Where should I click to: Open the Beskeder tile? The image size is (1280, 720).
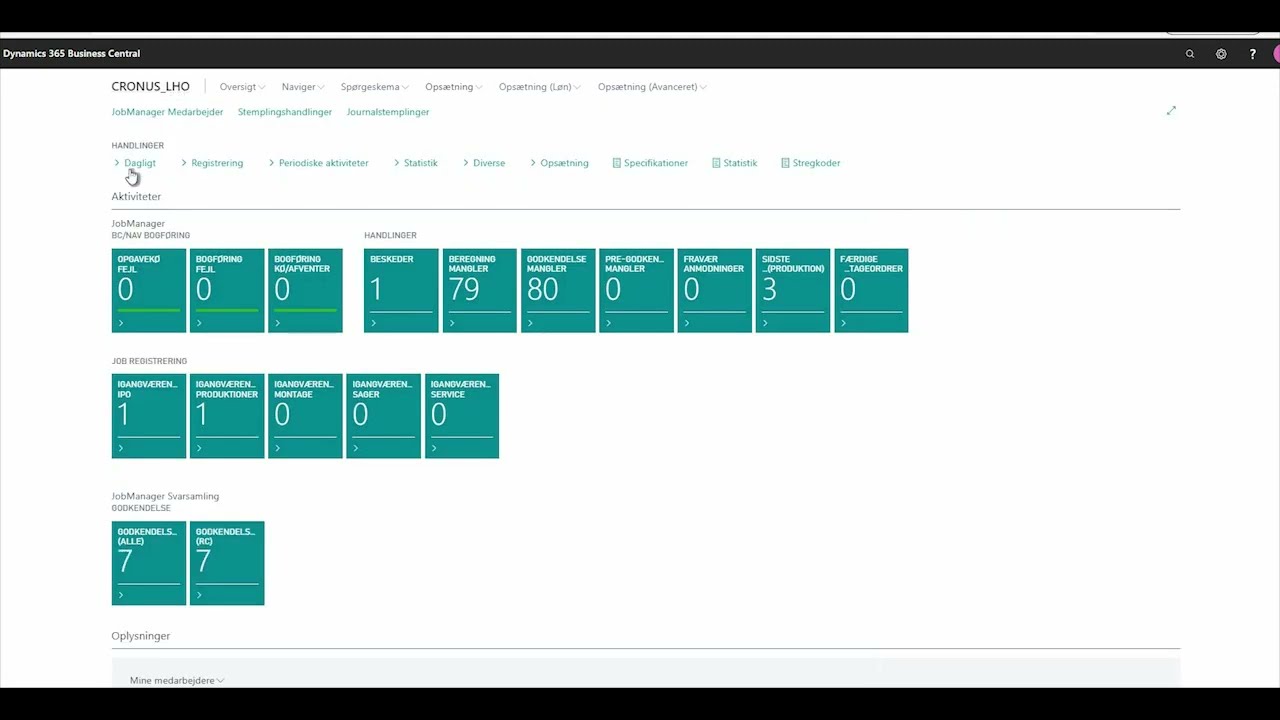pyautogui.click(x=401, y=290)
